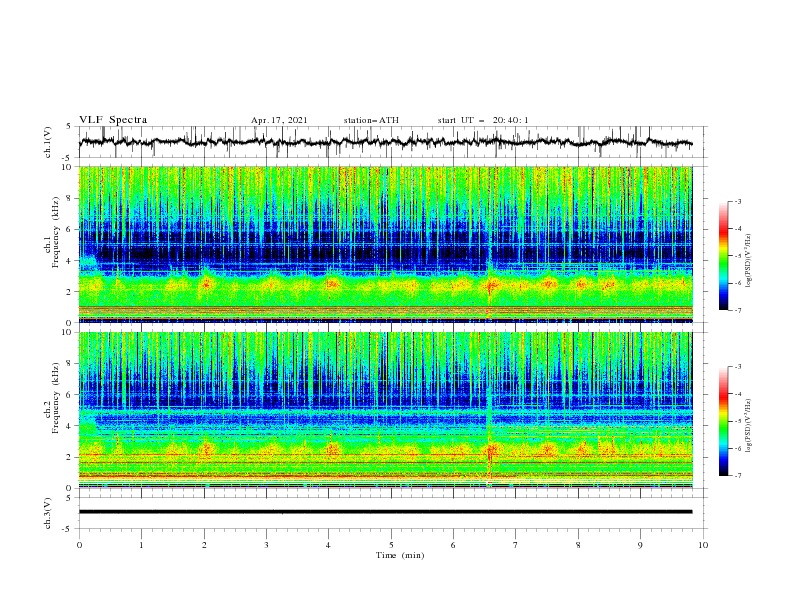Click the ch.2 'Frequency (kHz)' axis label
Image resolution: width=792 pixels, height=612 pixels.
(55, 397)
